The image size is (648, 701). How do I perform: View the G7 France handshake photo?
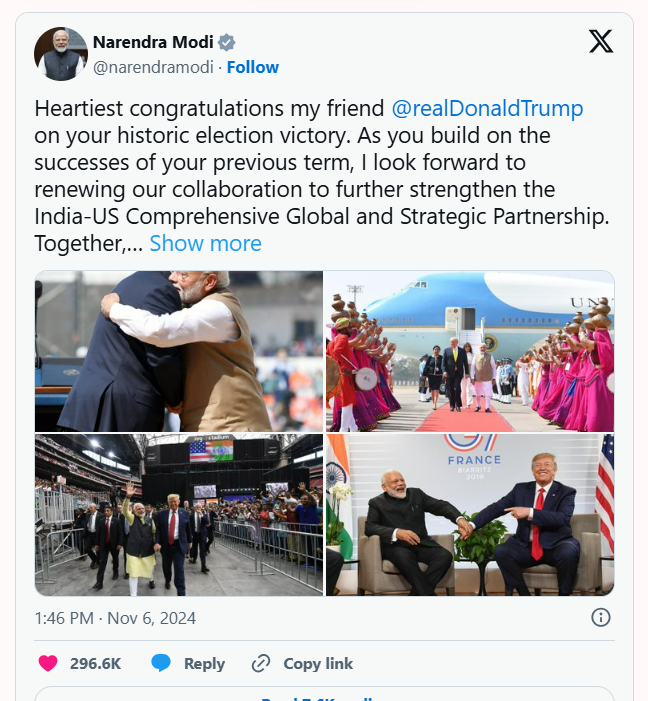pos(470,515)
